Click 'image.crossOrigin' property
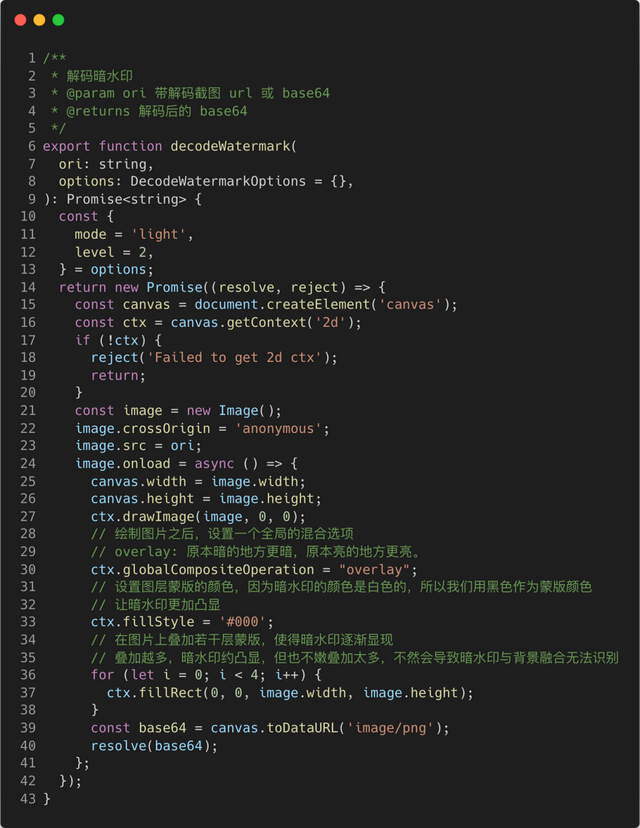 click(x=143, y=429)
